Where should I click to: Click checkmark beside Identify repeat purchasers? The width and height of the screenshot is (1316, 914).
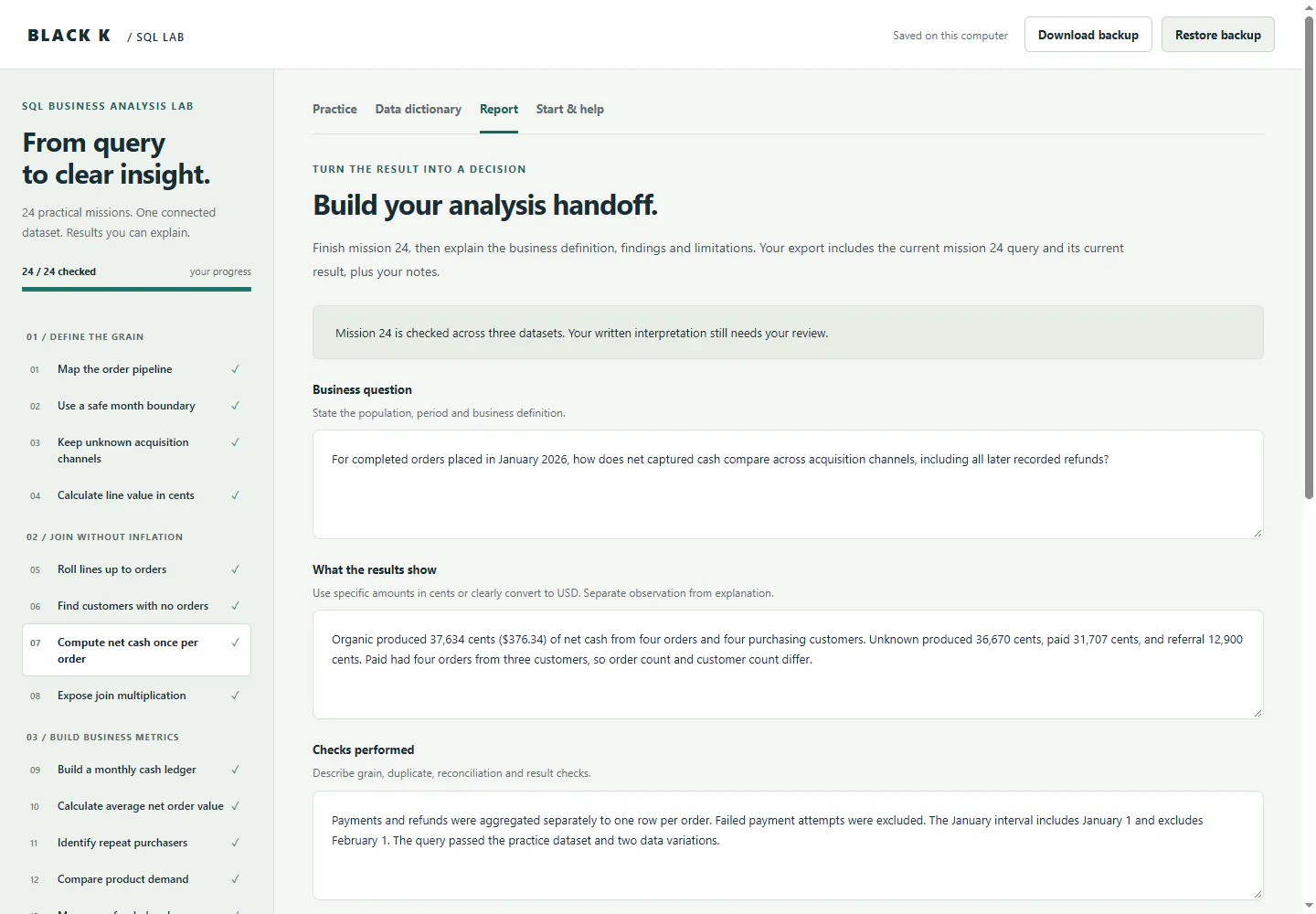(x=236, y=843)
